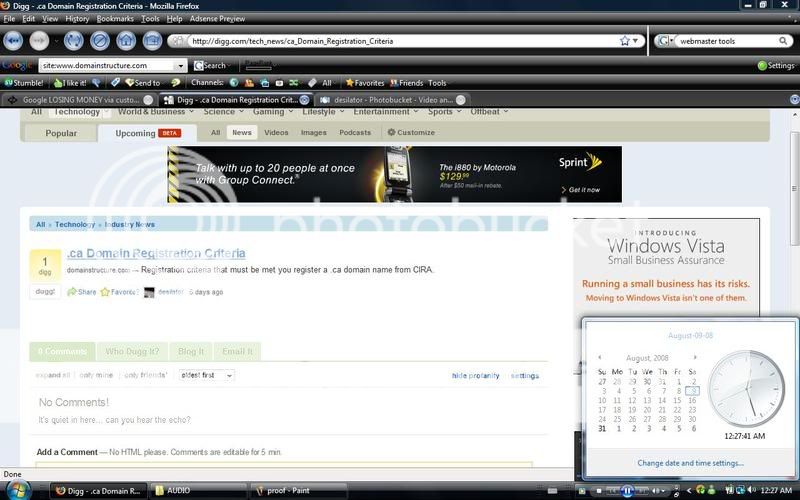The image size is (800, 500).
Task: Close the desilator Photobucket tab
Action: 460,100
